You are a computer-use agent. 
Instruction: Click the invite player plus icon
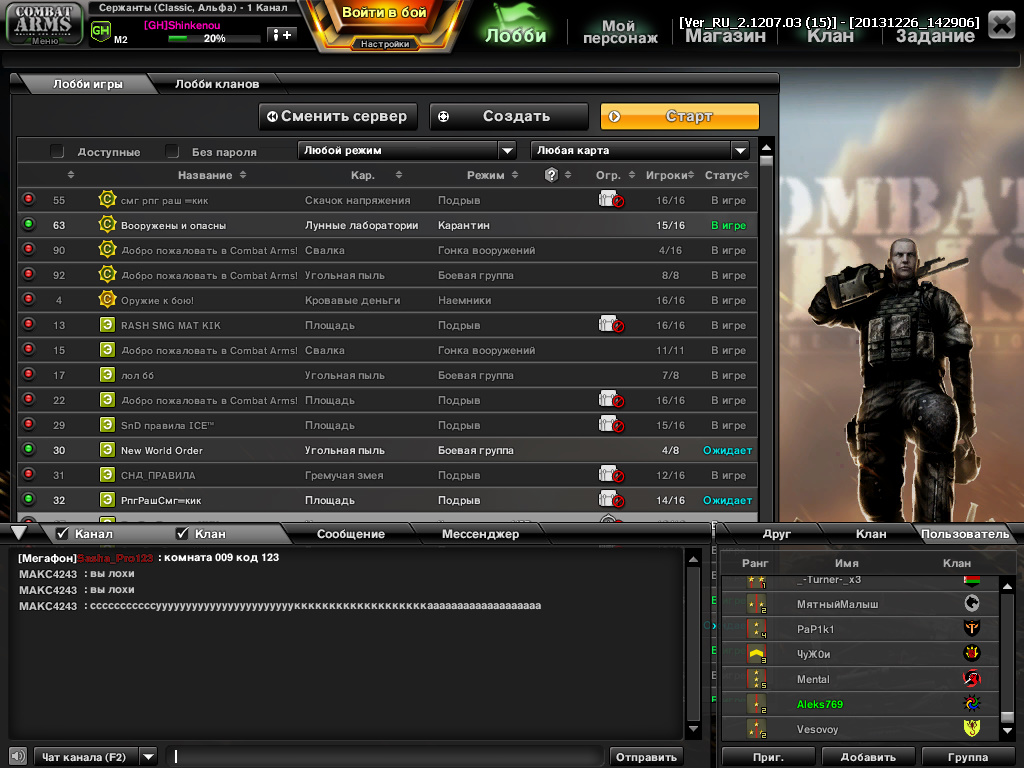281,35
